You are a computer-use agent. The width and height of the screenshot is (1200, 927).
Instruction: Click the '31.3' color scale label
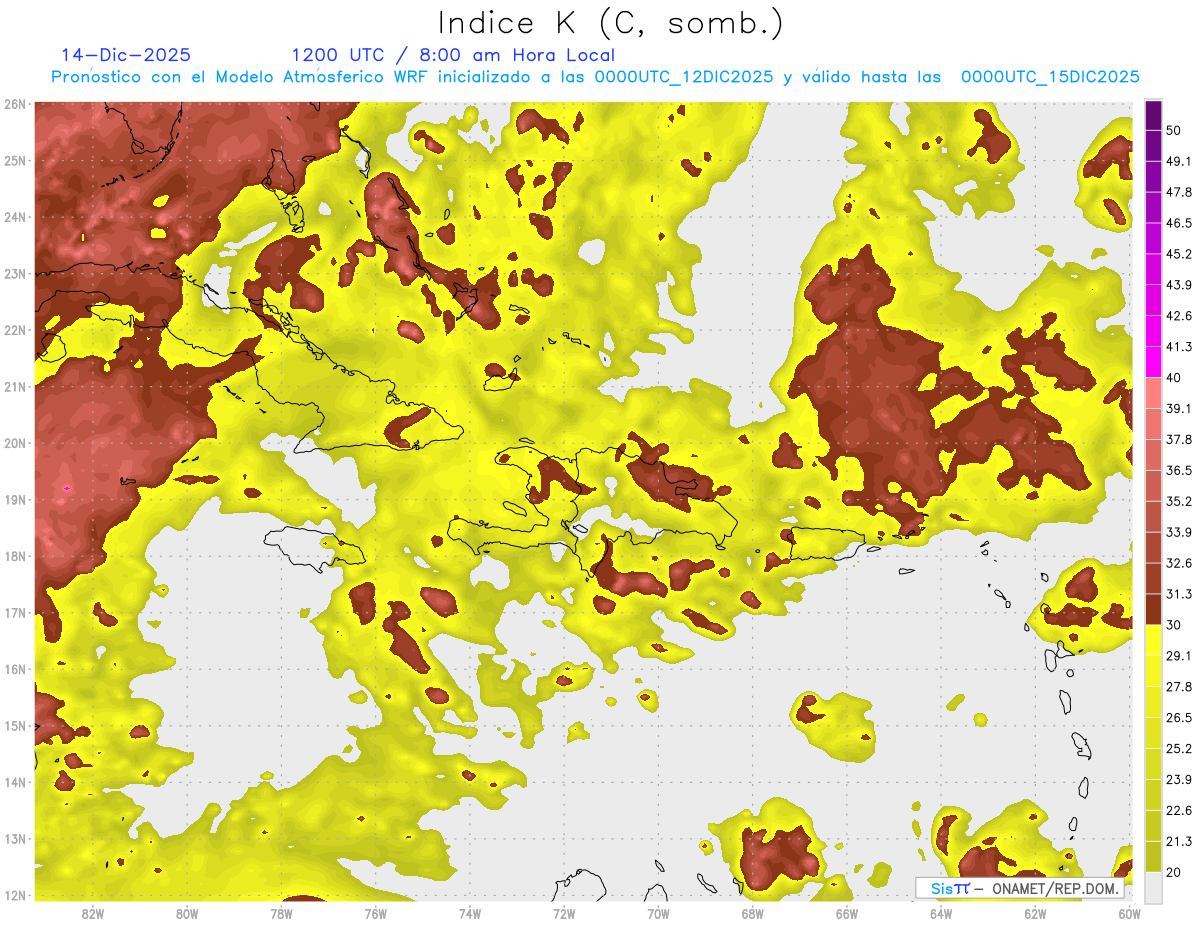1180,594
